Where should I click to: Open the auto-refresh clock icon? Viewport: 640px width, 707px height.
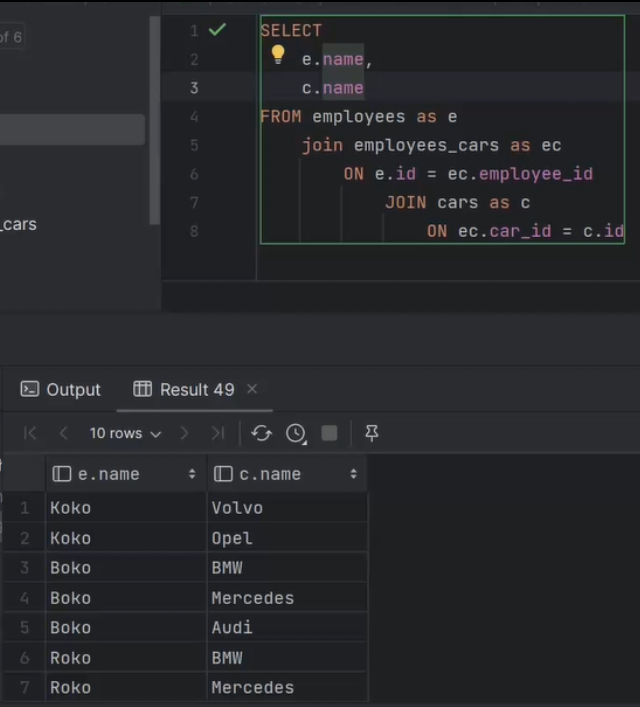pyautogui.click(x=296, y=433)
